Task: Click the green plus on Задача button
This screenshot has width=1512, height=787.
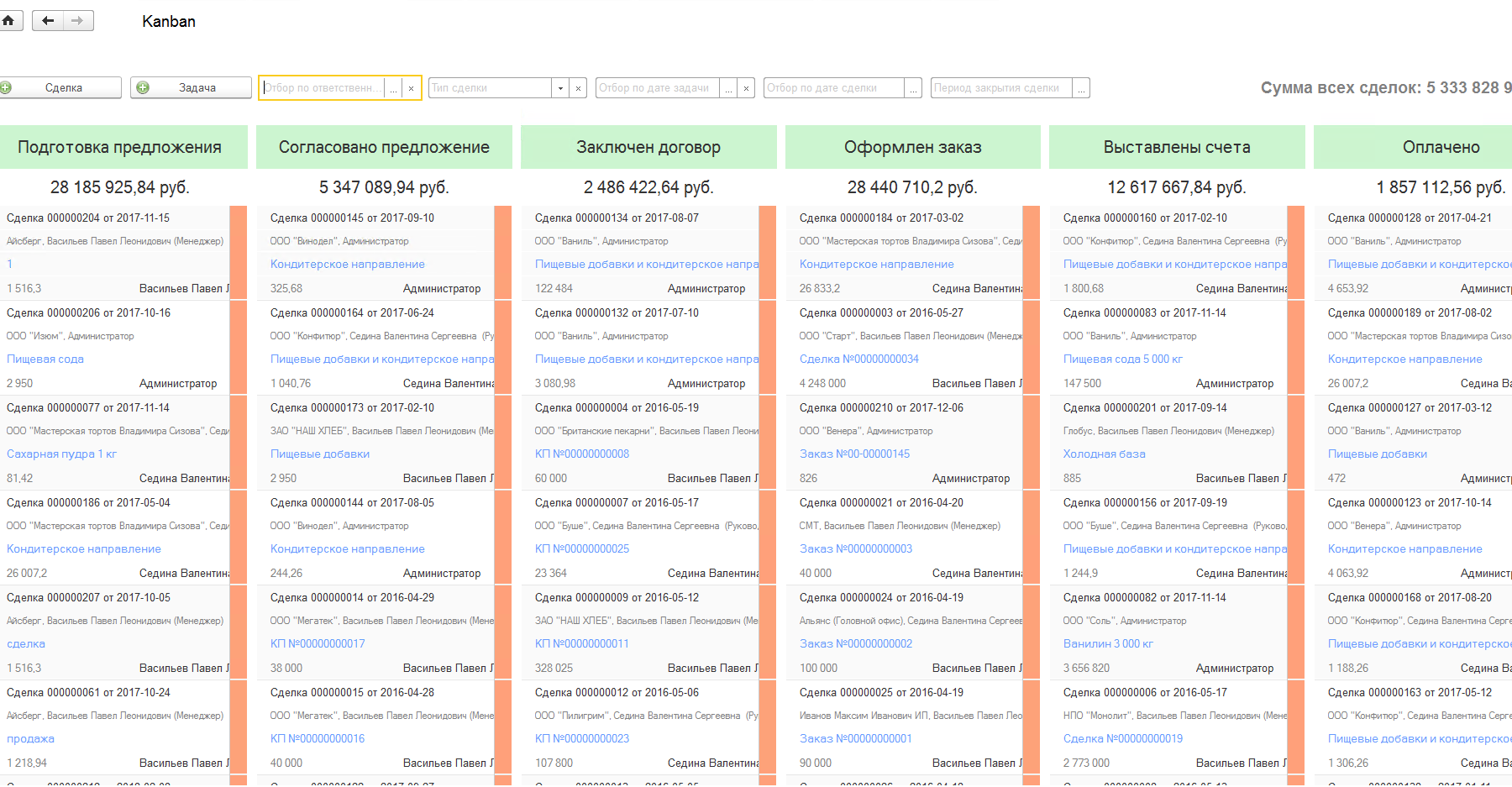Action: pos(143,87)
